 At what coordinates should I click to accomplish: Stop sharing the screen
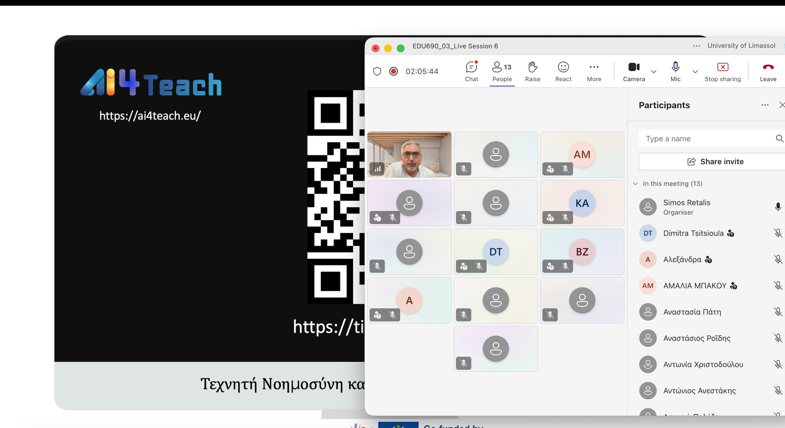pos(722,72)
